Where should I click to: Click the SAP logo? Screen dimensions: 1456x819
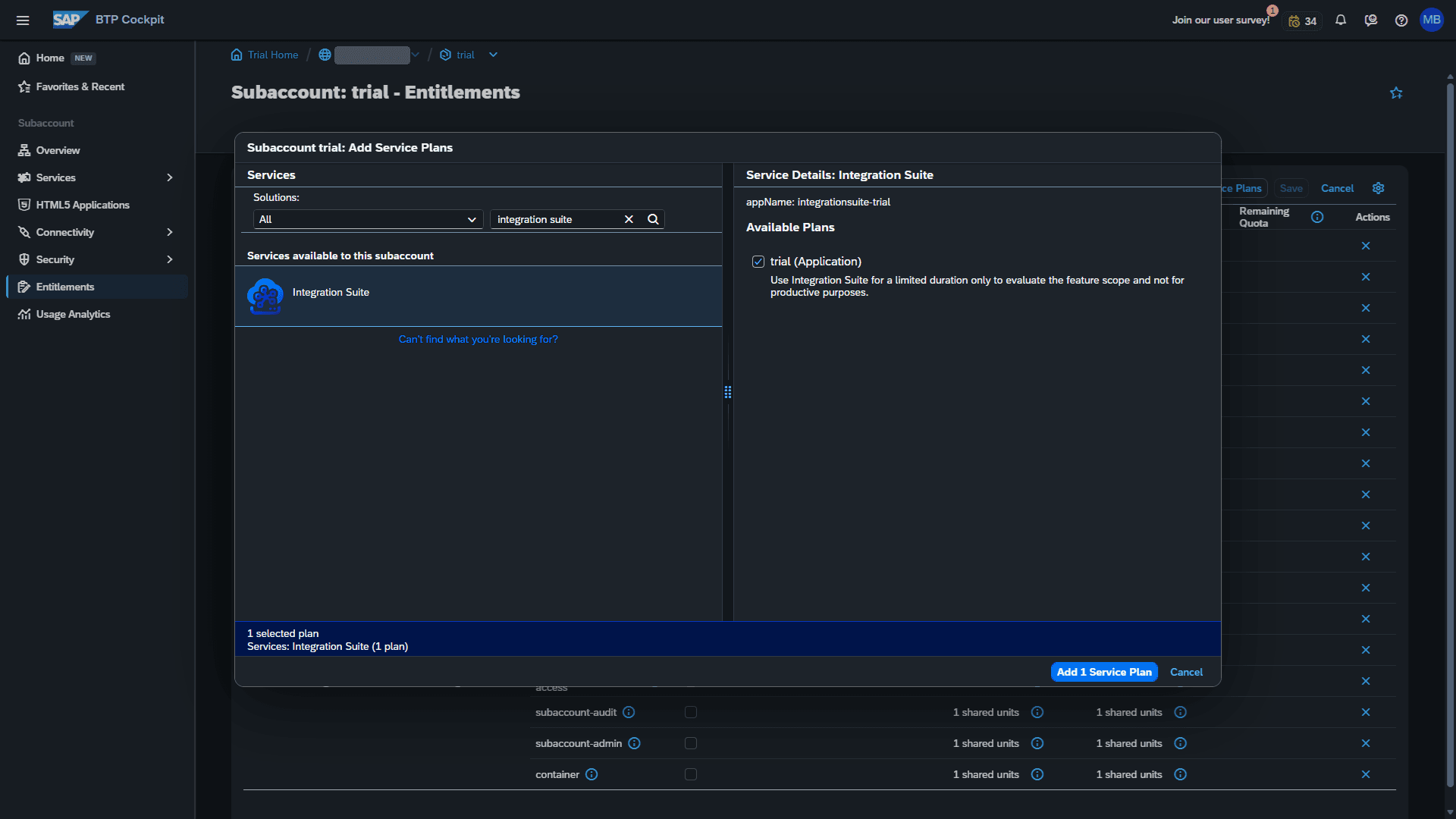point(70,20)
